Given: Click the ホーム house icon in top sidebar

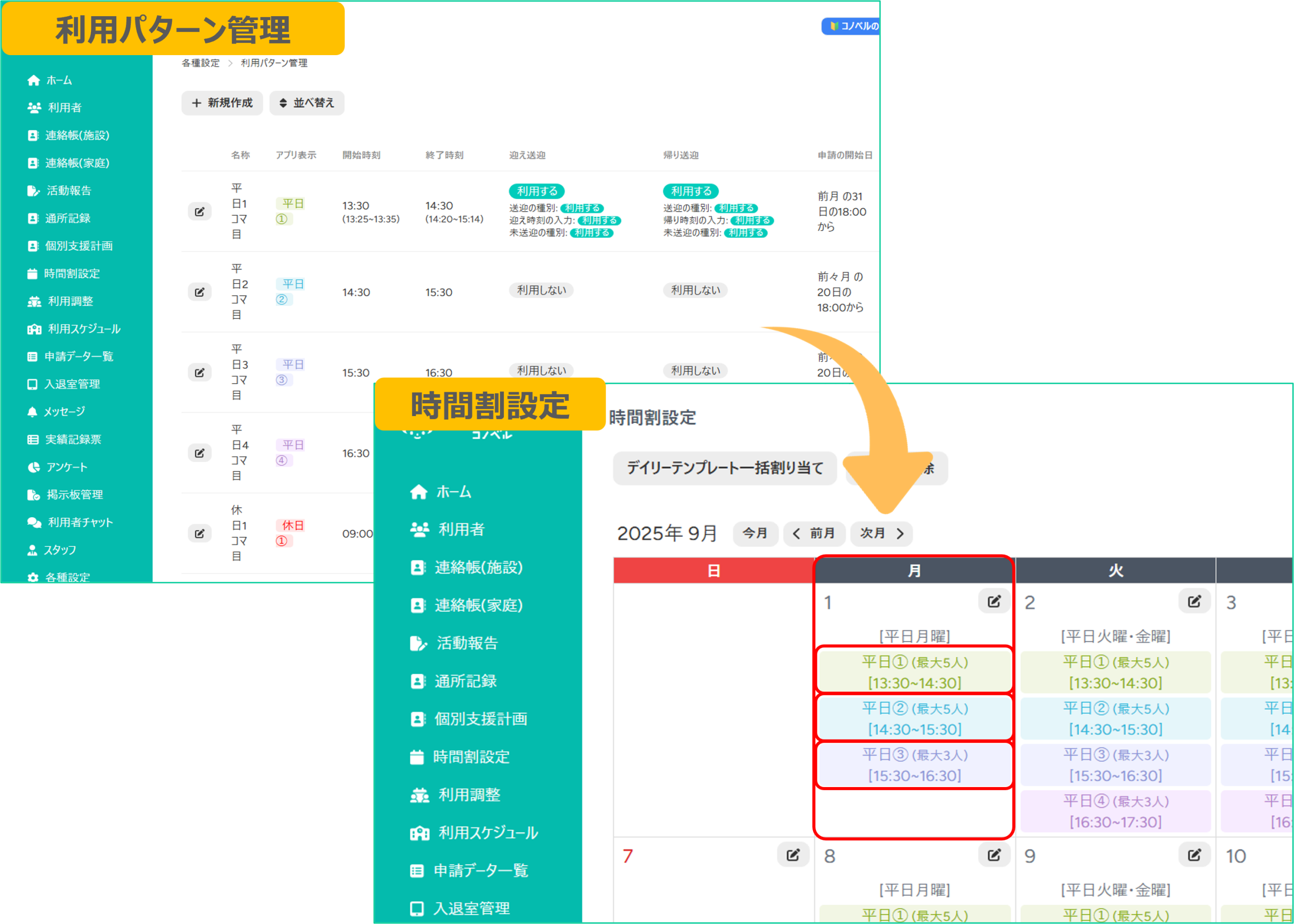Looking at the screenshot, I should click(33, 80).
